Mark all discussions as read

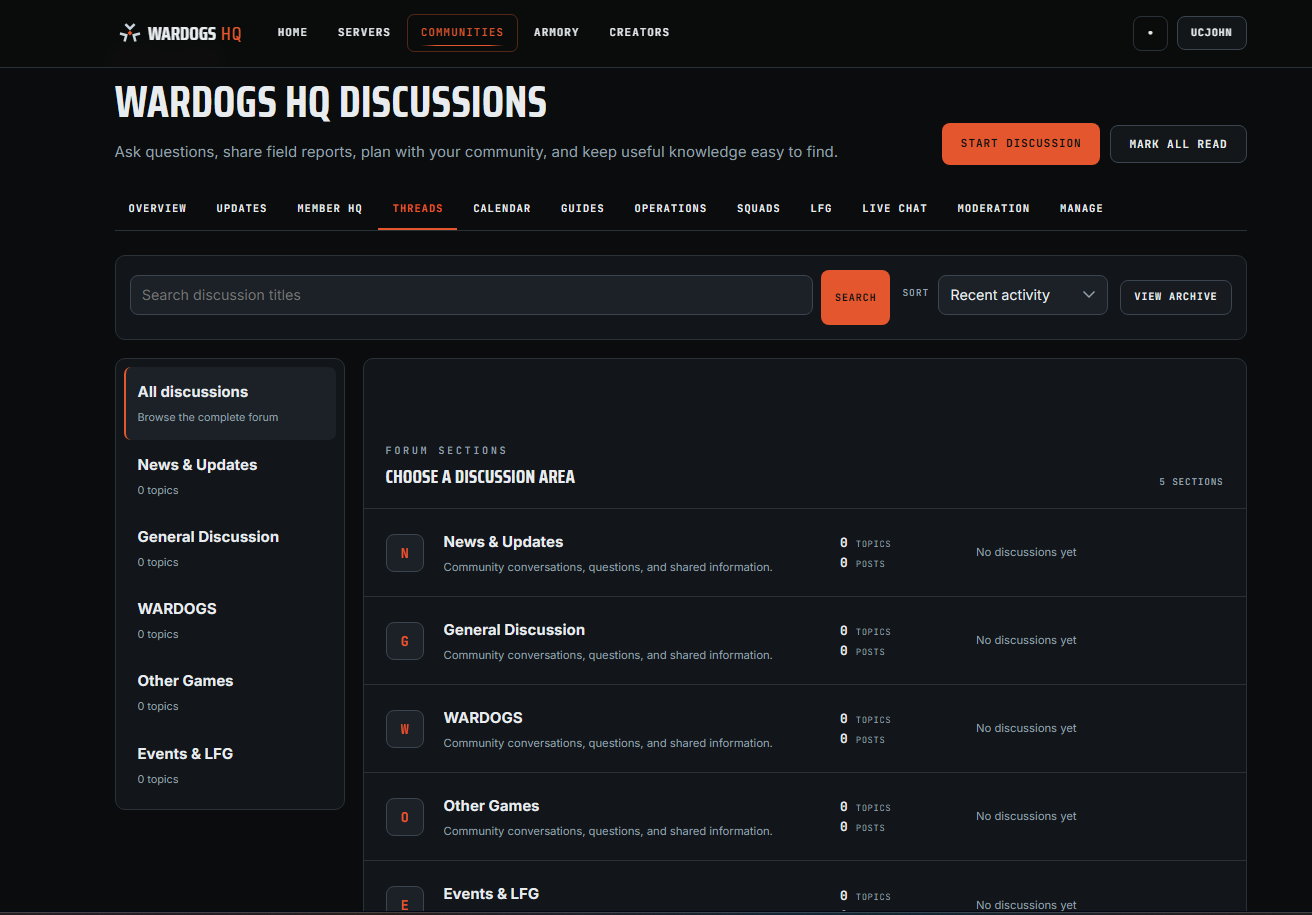pyautogui.click(x=1178, y=144)
